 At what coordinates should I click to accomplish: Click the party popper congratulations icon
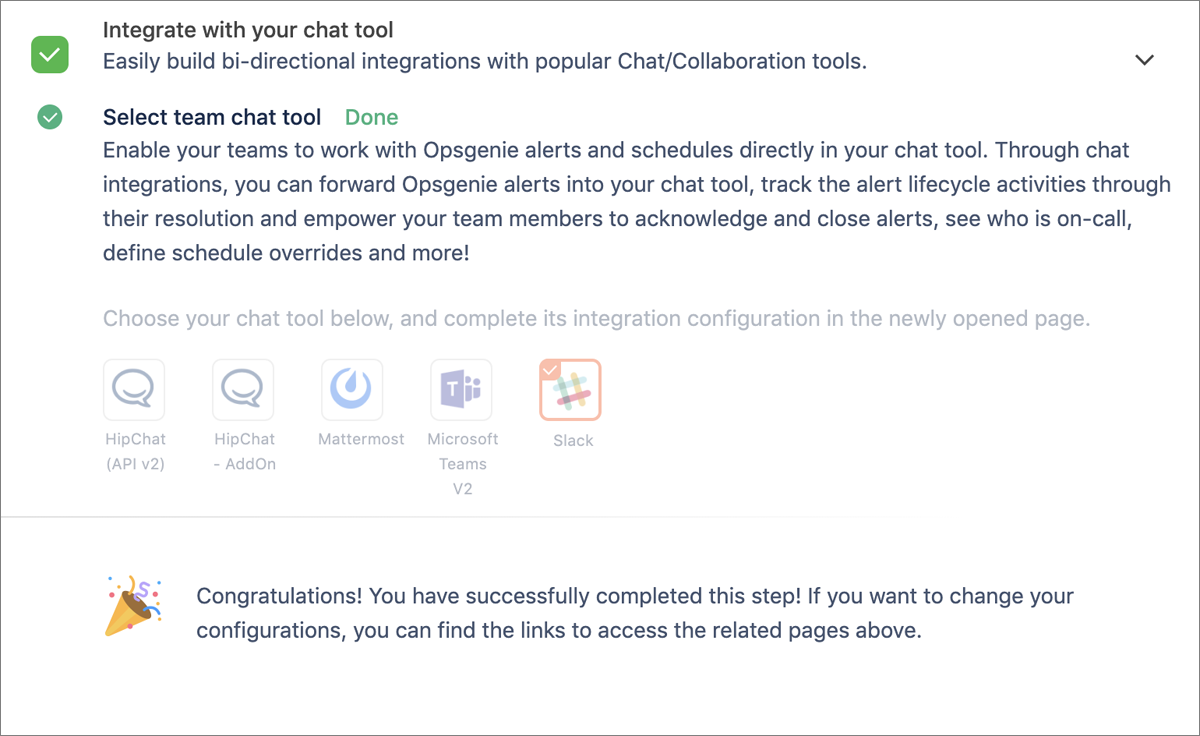click(134, 606)
